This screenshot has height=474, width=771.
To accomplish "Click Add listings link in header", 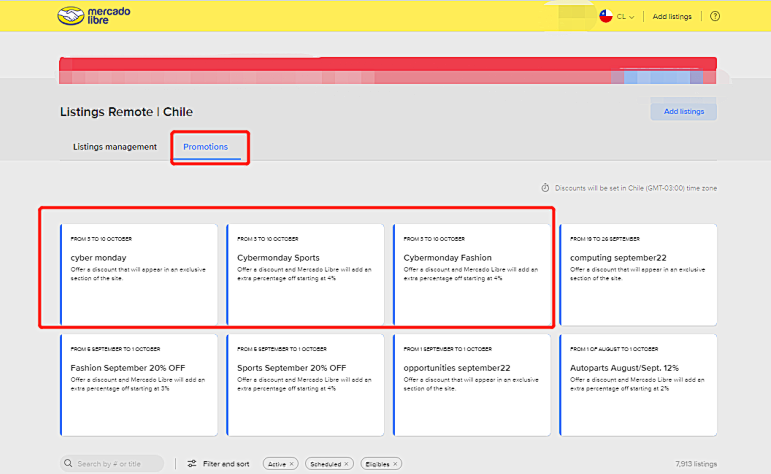I will click(671, 16).
